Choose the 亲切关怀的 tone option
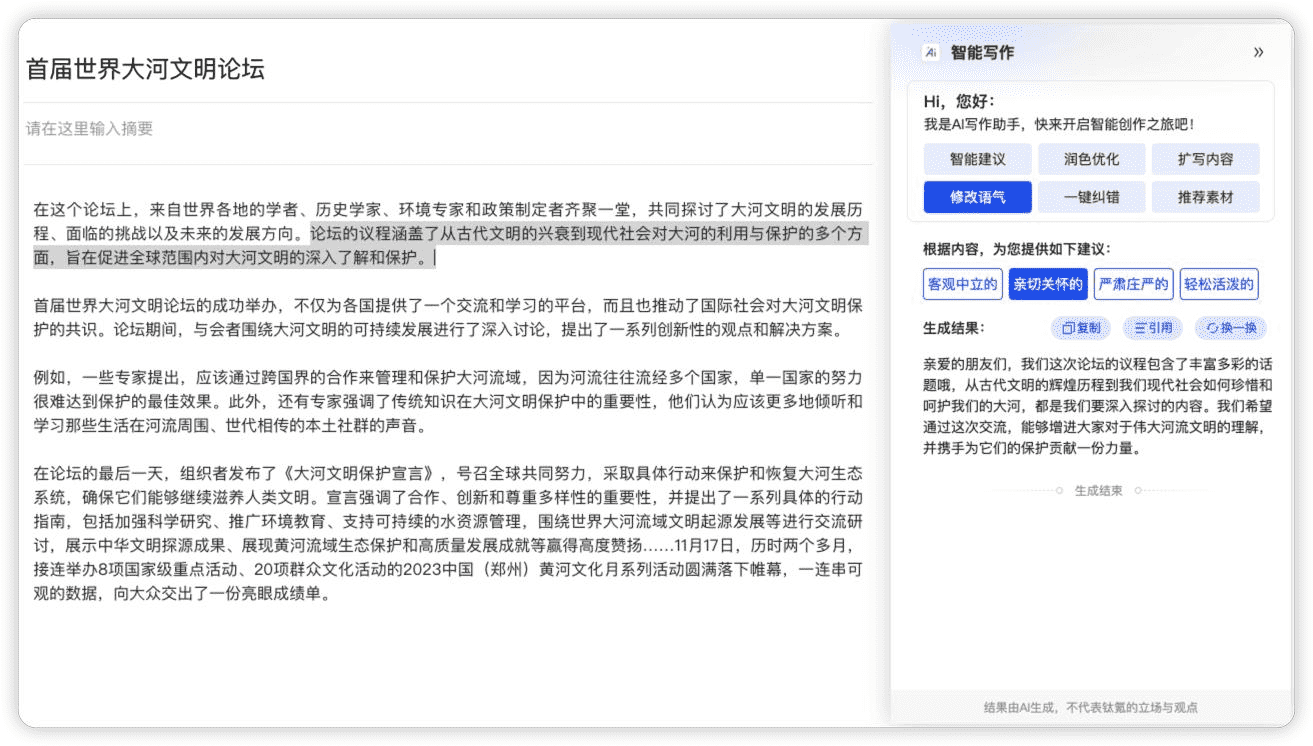The height and width of the screenshot is (746, 1313). point(1048,284)
